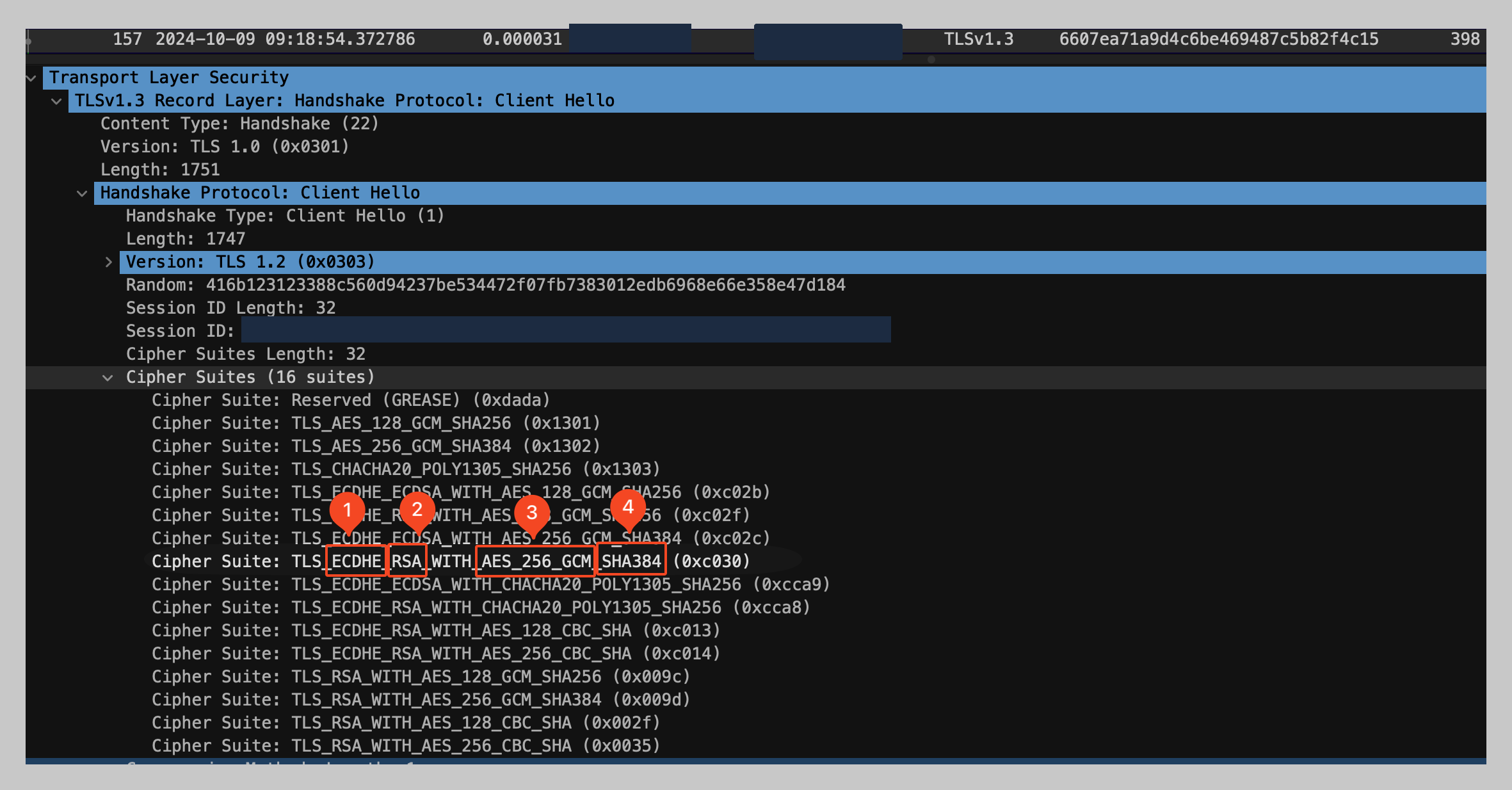Select TLS_AES_128_GCM_SHA256 (0x1301) cipher suite
This screenshot has width=1512, height=790.
(376, 423)
